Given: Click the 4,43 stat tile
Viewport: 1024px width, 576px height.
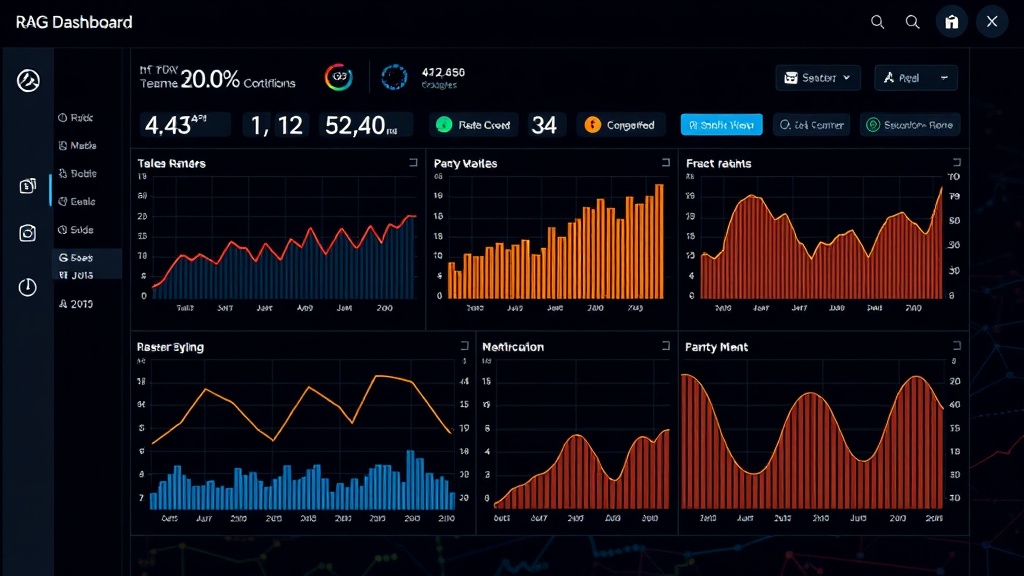Looking at the screenshot, I should click(x=185, y=125).
